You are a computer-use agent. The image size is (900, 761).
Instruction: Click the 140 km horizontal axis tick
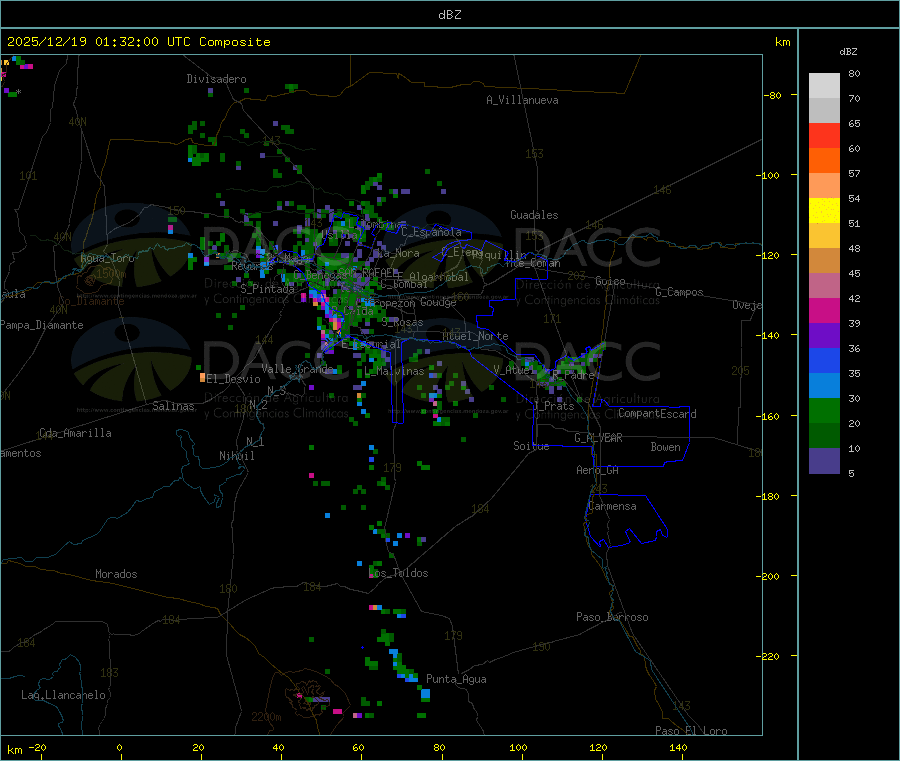678,748
